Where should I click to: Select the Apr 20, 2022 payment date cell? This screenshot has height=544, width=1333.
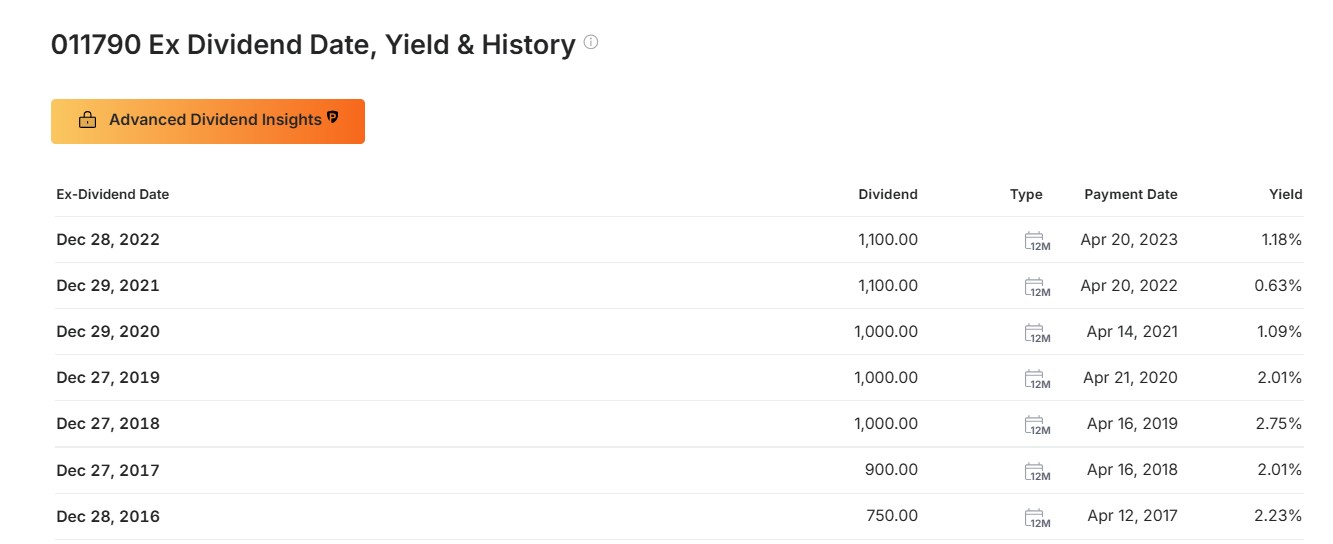click(1129, 286)
